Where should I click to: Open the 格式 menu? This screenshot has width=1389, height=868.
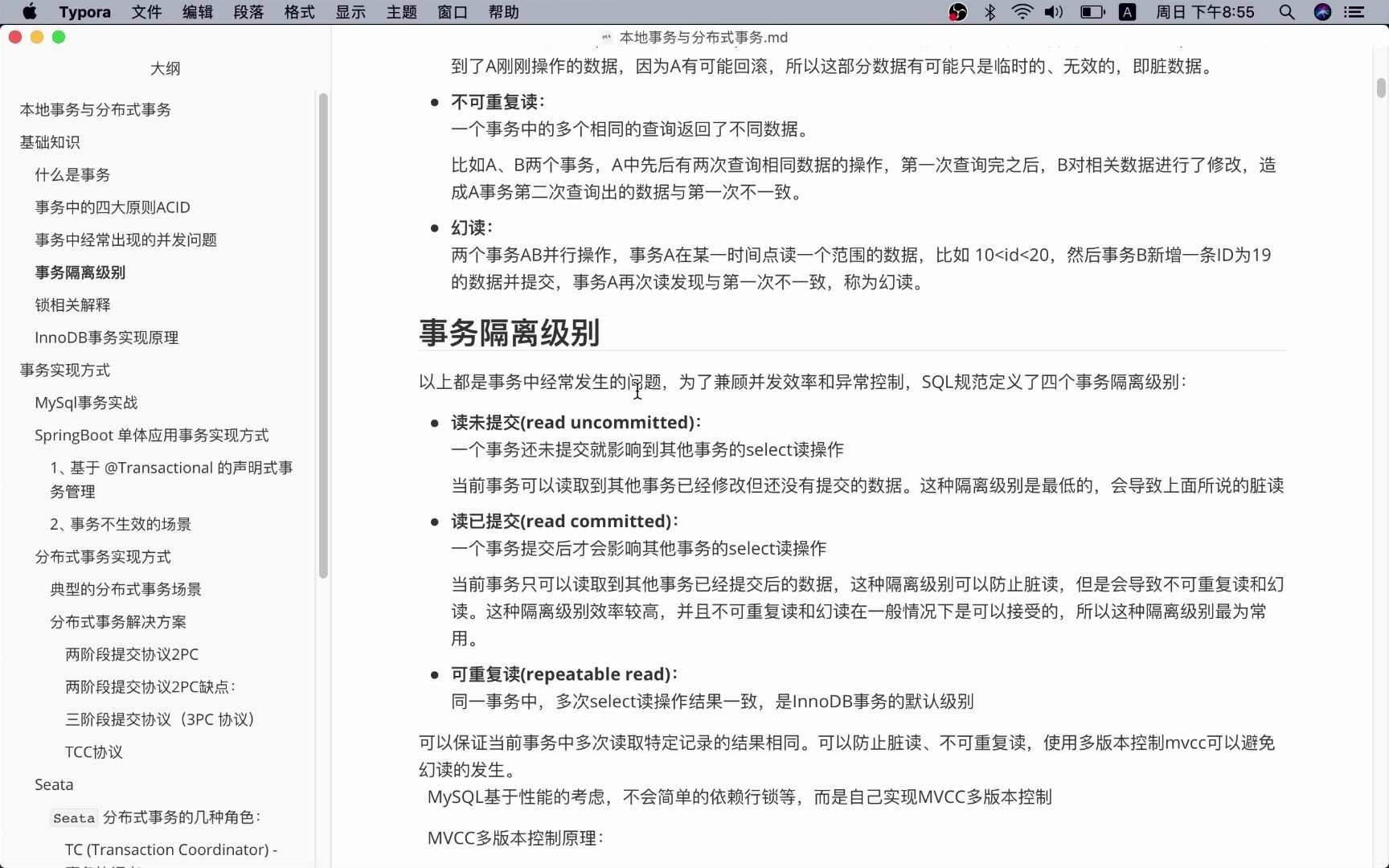300,12
